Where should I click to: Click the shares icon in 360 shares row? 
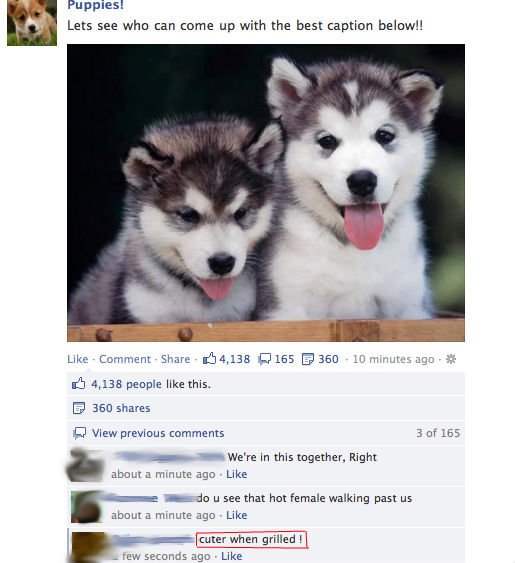tap(79, 408)
